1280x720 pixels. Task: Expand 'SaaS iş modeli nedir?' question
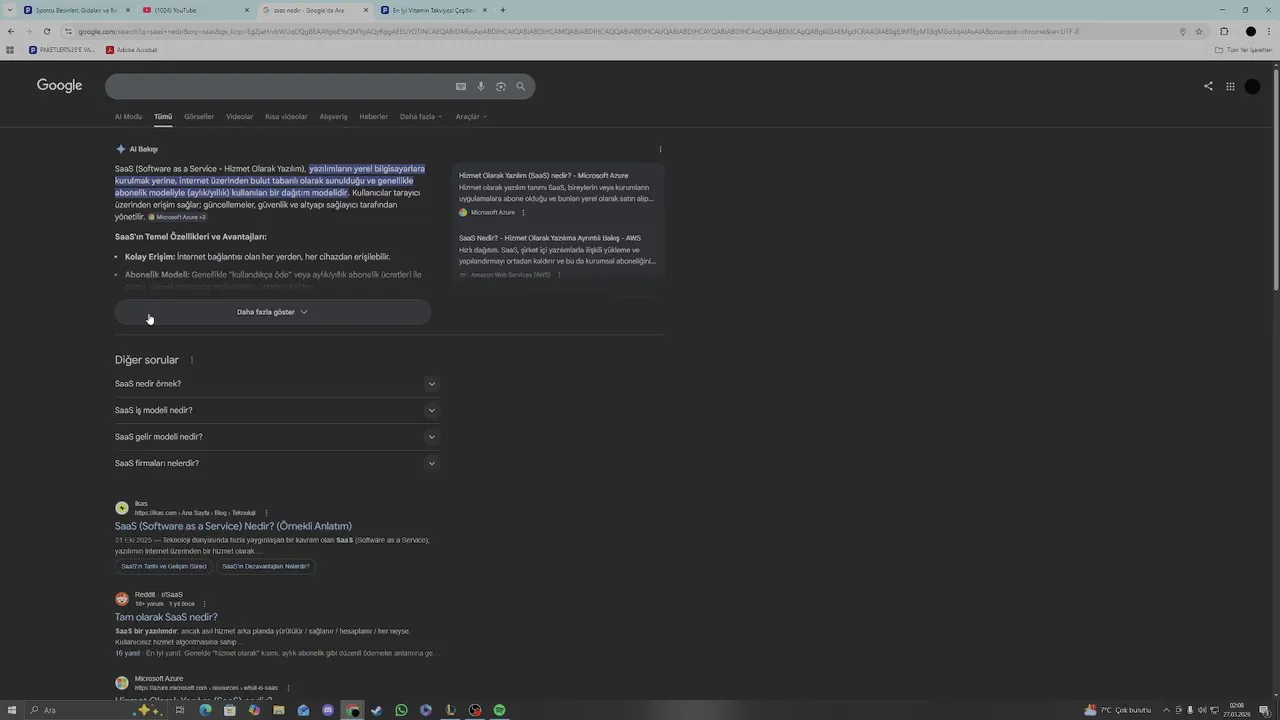pos(277,410)
